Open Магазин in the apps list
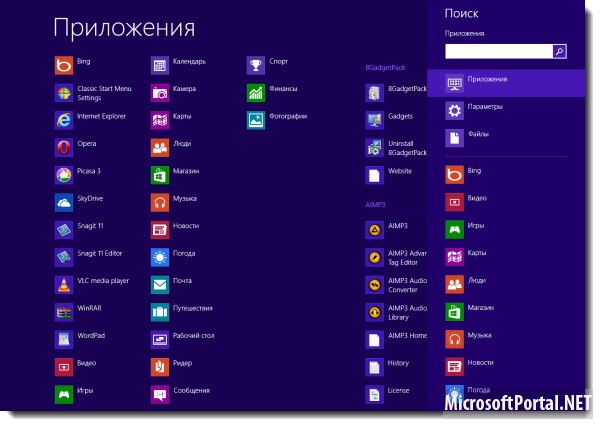 tap(175, 175)
